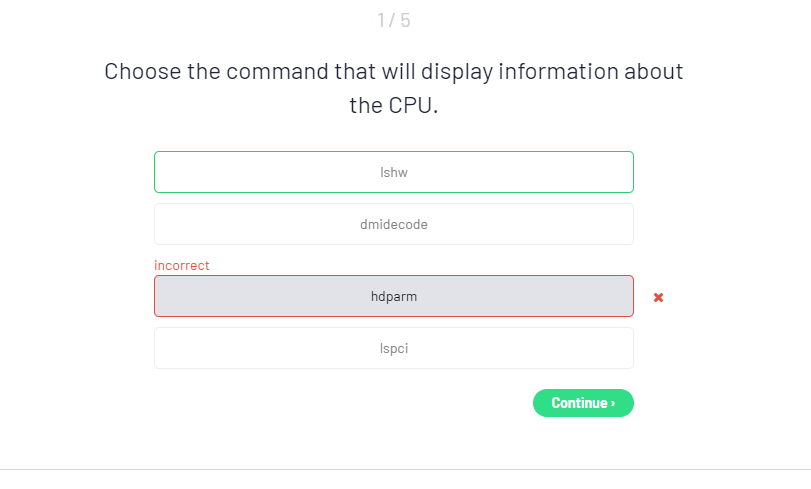The width and height of the screenshot is (811, 489).
Task: Click the wrong-answer message above hdparm
Action: pos(182,265)
